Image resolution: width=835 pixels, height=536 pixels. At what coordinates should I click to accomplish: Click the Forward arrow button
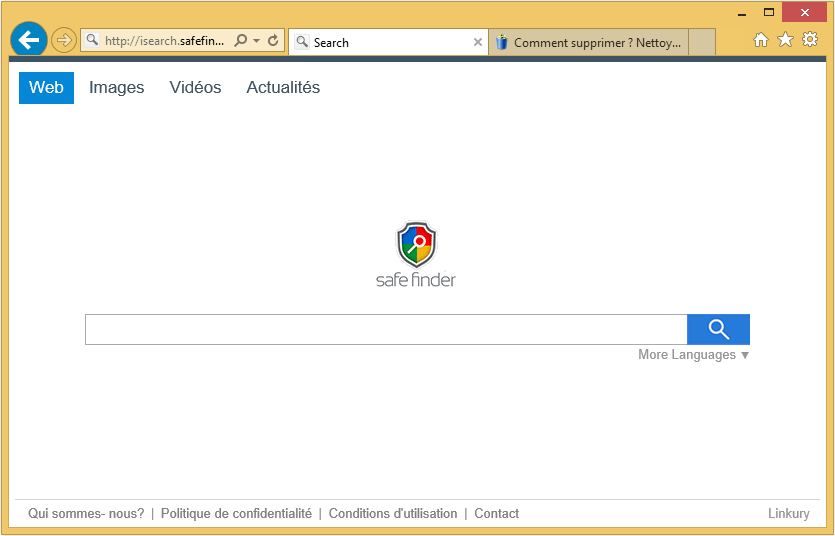click(63, 40)
